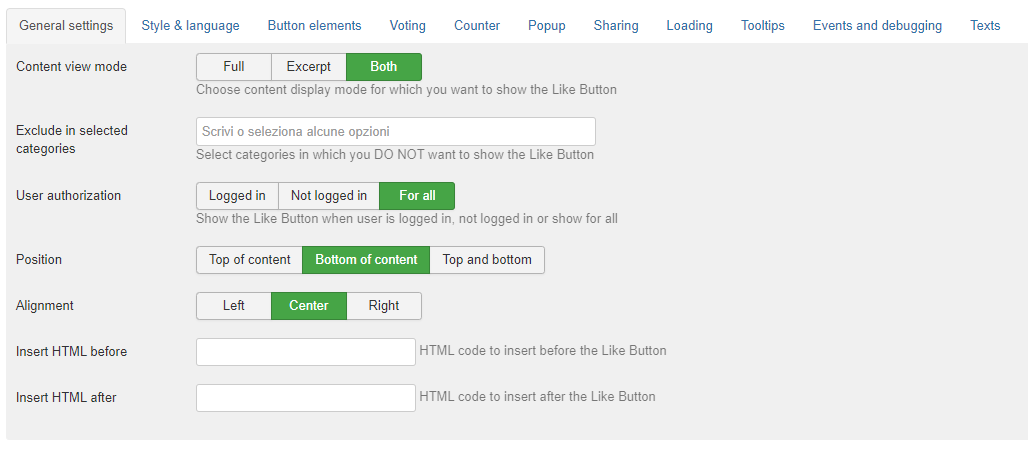Open the Popup settings tab
The width and height of the screenshot is (1028, 449).
[547, 26]
